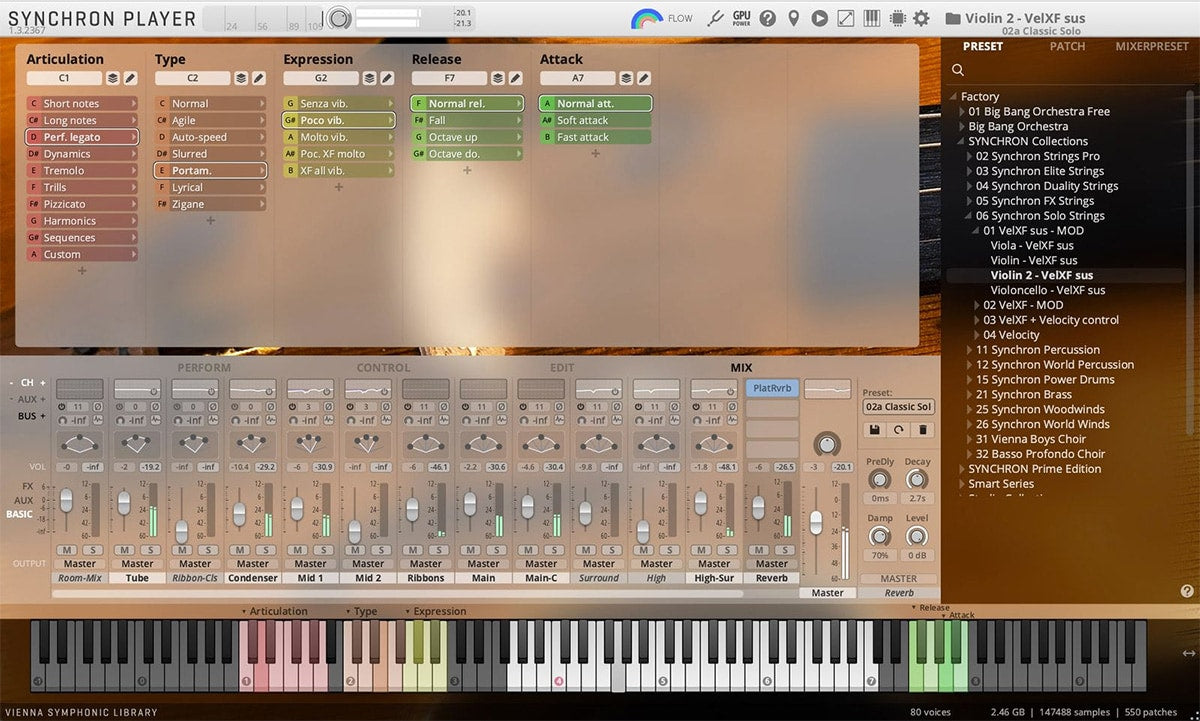Expand 11 Synchron Percussion folder
The height and width of the screenshot is (721, 1200).
pos(970,350)
